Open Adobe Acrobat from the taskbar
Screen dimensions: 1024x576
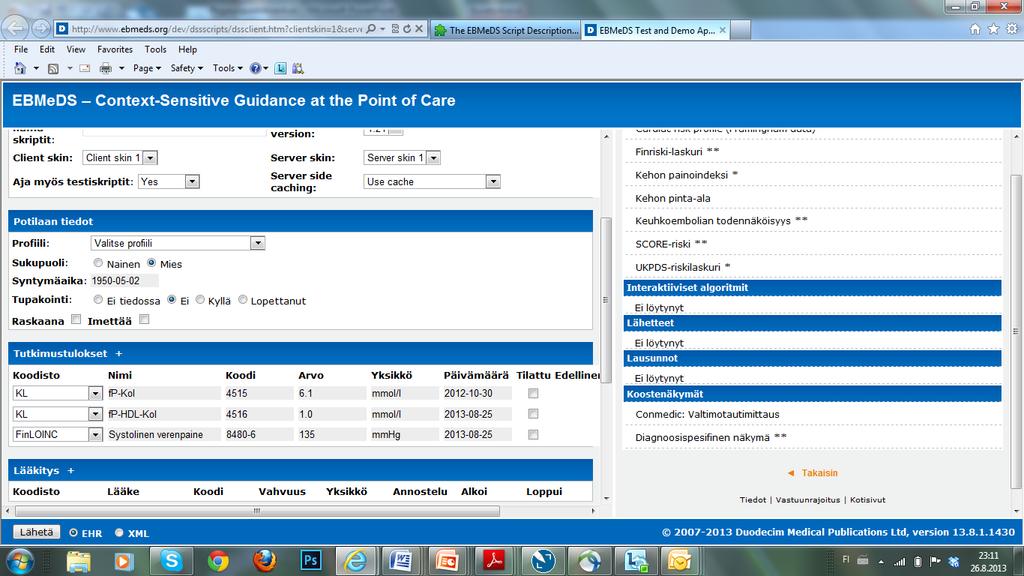coord(494,560)
